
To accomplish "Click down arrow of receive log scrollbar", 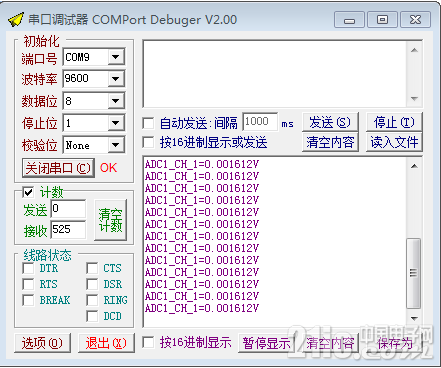I will (414, 318).
